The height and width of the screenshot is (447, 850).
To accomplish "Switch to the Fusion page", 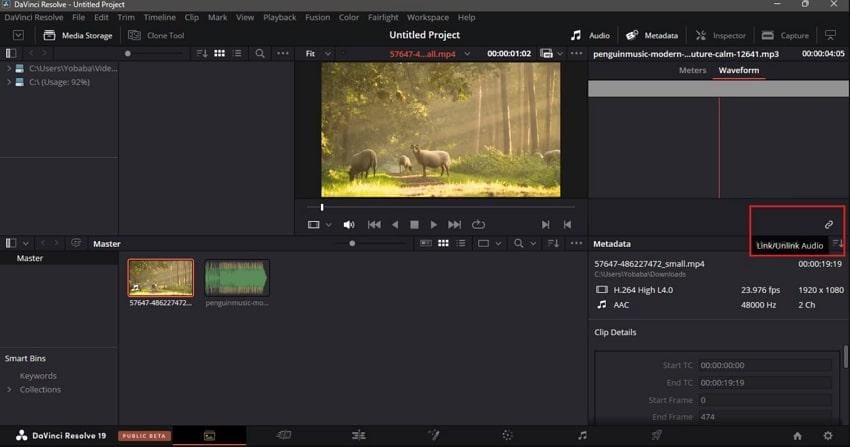I will pos(433,435).
